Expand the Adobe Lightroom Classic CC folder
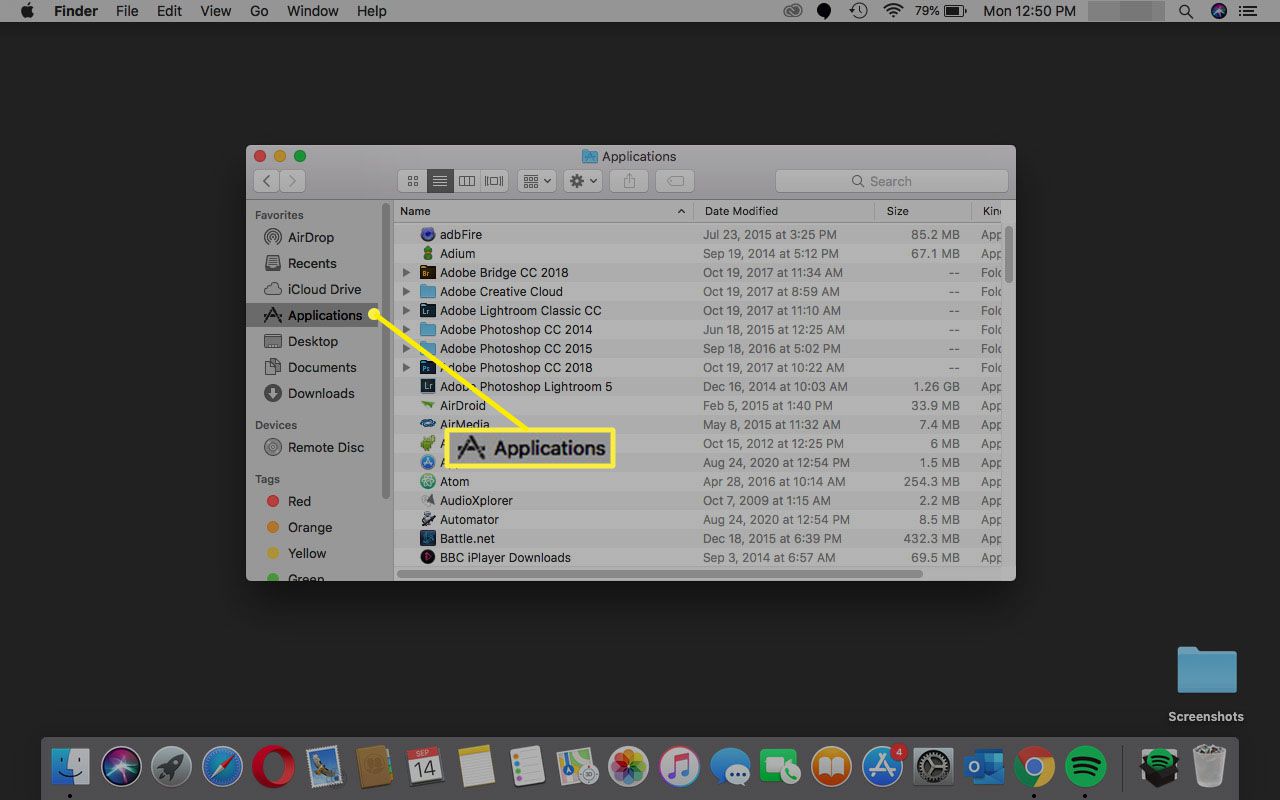1280x800 pixels. [x=406, y=310]
